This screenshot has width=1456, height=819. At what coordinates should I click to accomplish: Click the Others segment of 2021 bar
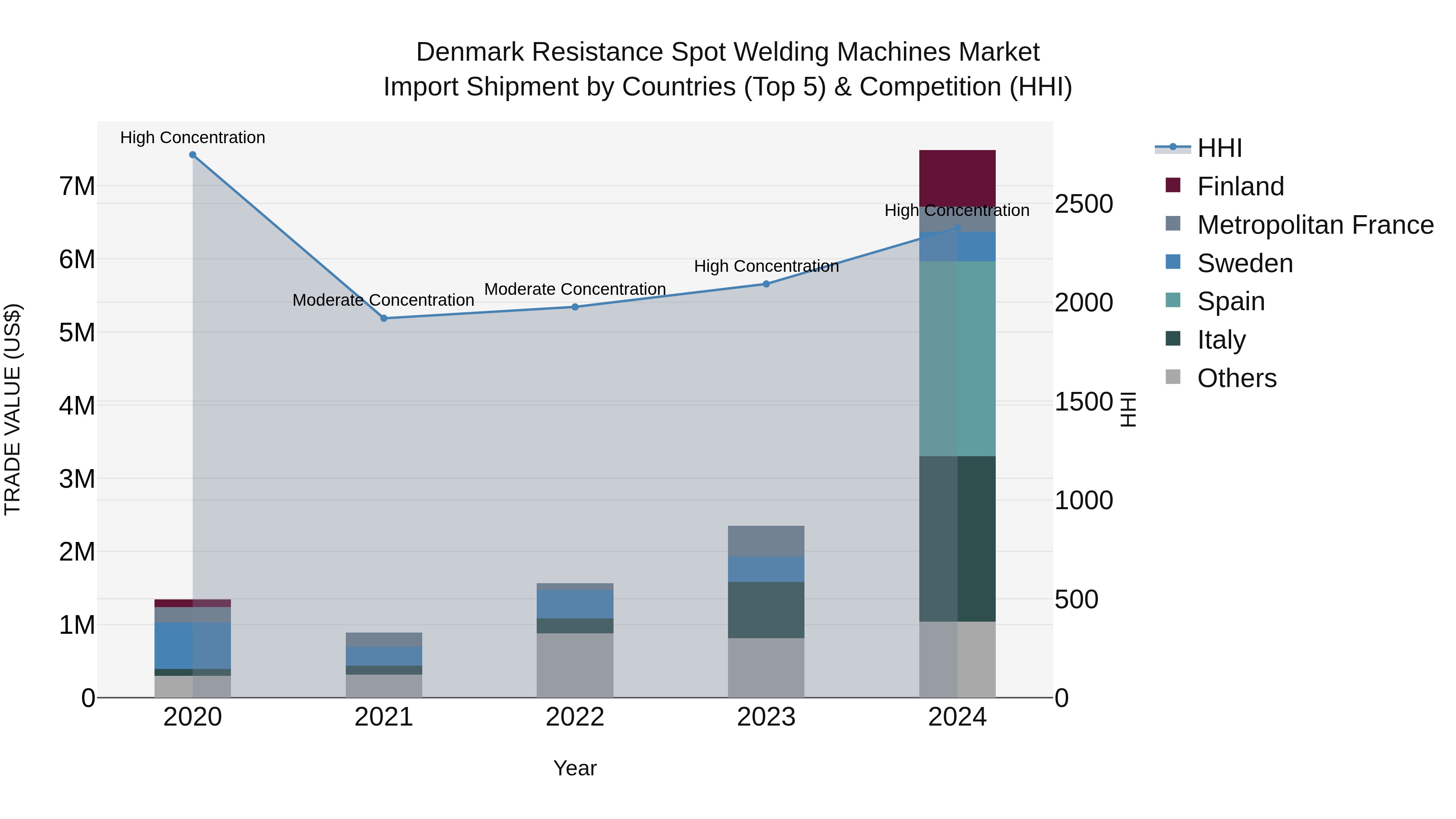384,686
